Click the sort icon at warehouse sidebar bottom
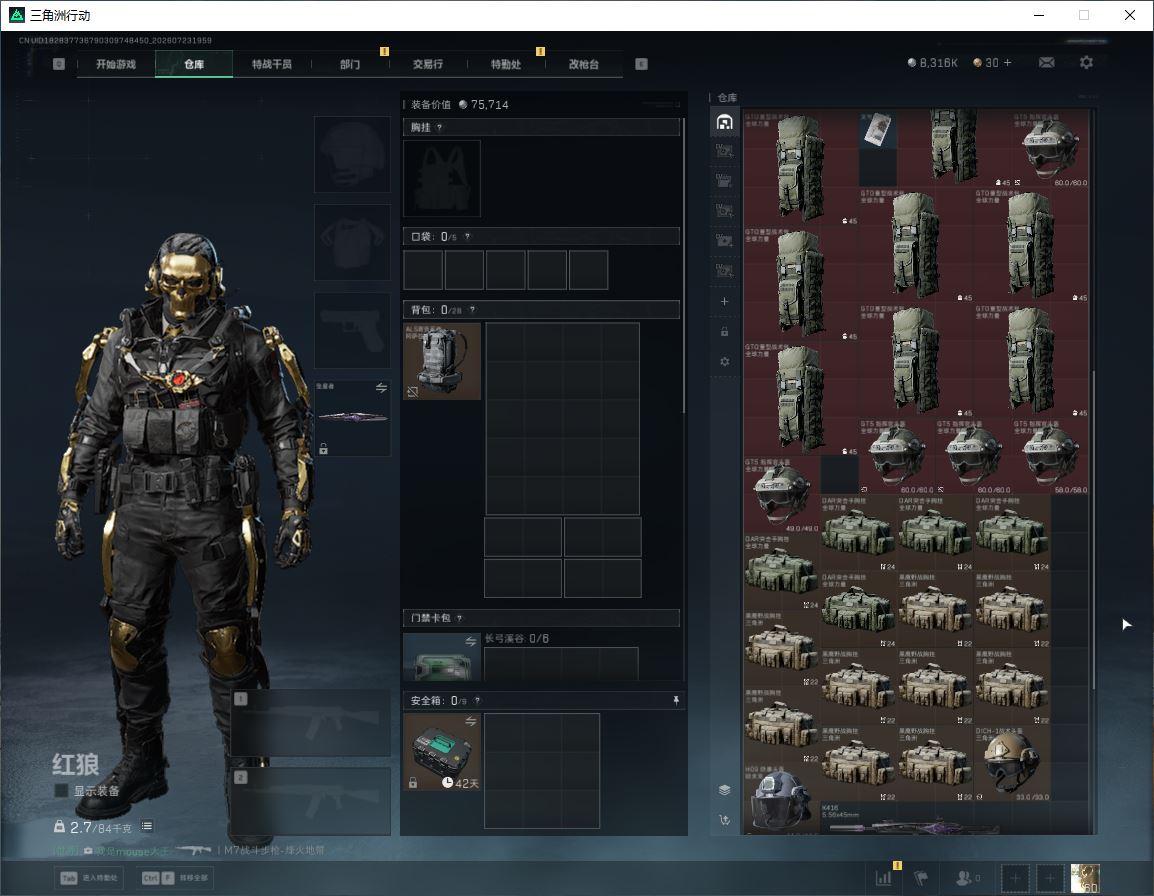This screenshot has height=896, width=1154. 724,819
